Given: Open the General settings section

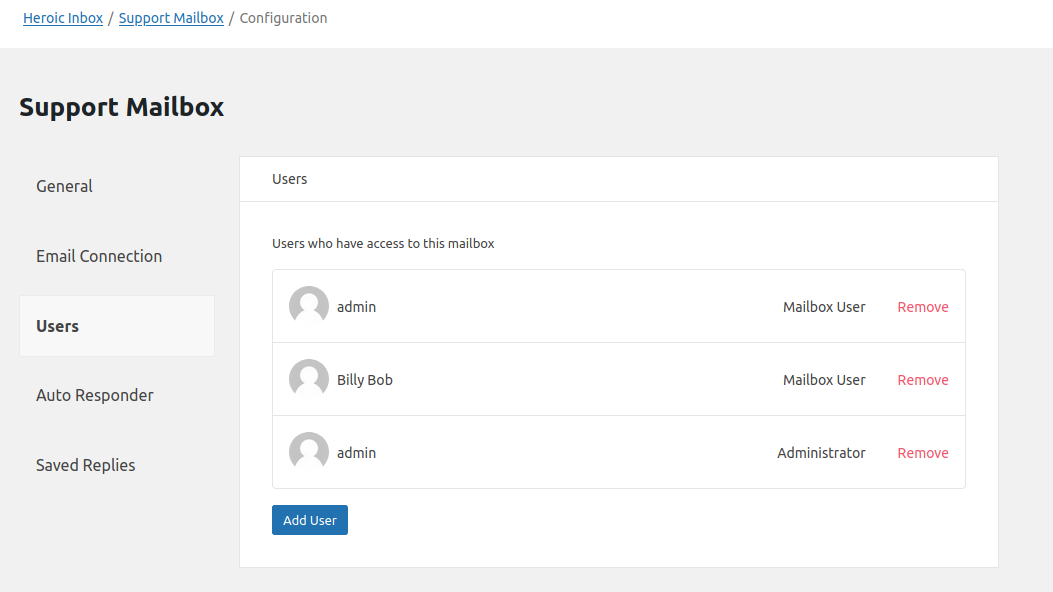Looking at the screenshot, I should 64,186.
